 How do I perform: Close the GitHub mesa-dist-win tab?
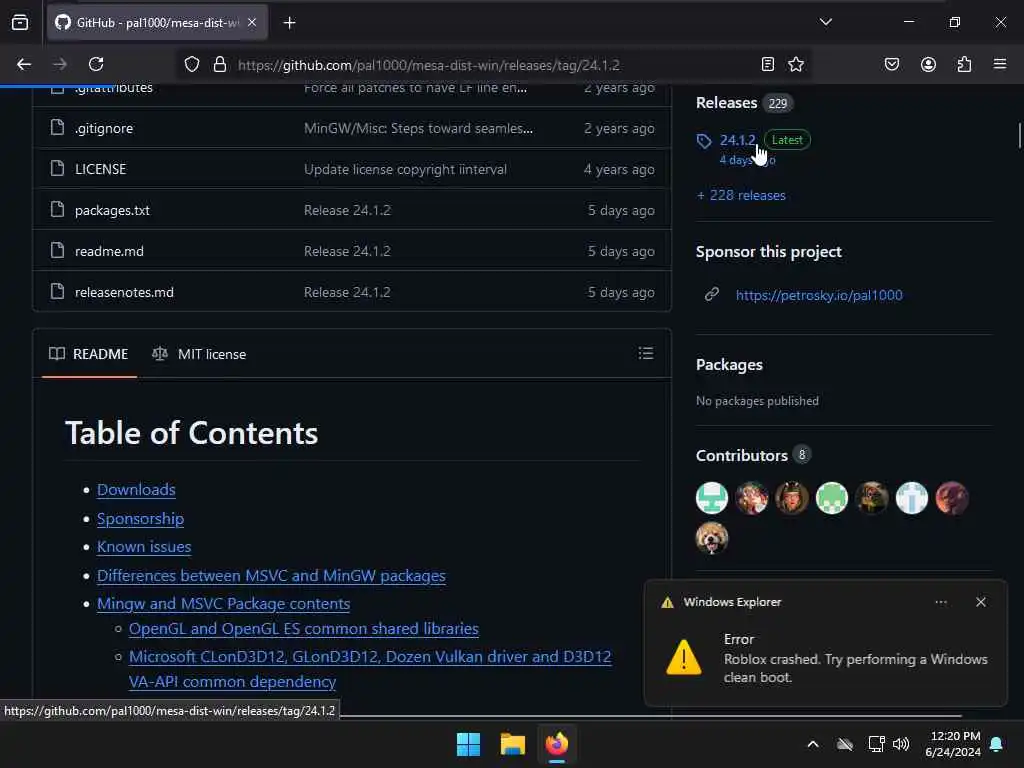252,23
